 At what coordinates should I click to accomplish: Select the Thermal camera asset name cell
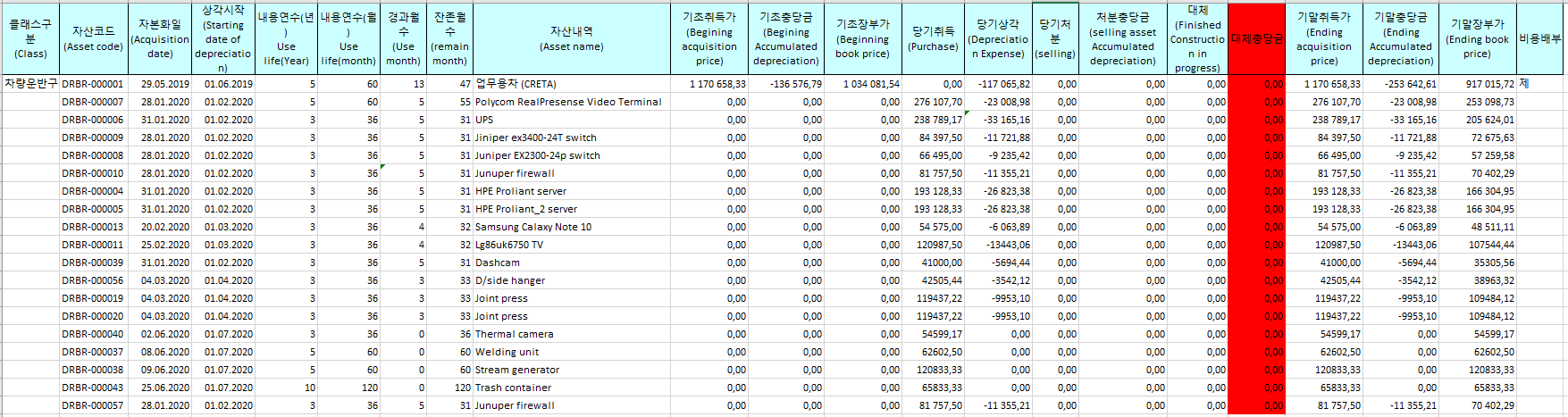tap(515, 334)
